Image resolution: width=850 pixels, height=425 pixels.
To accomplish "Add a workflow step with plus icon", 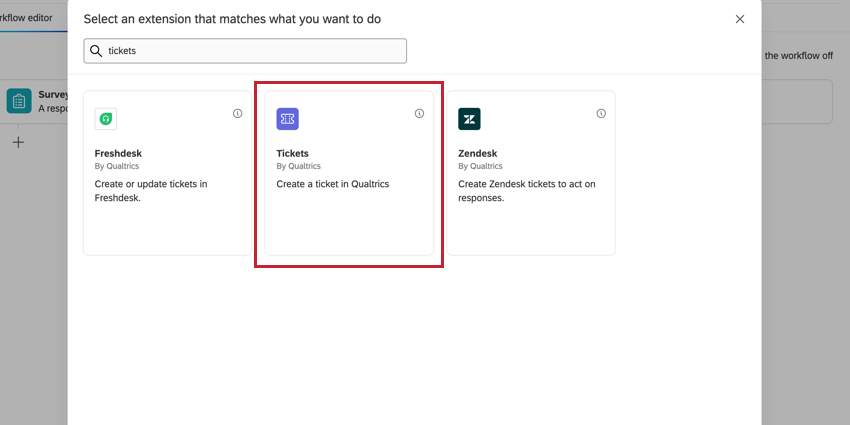I will [18, 143].
